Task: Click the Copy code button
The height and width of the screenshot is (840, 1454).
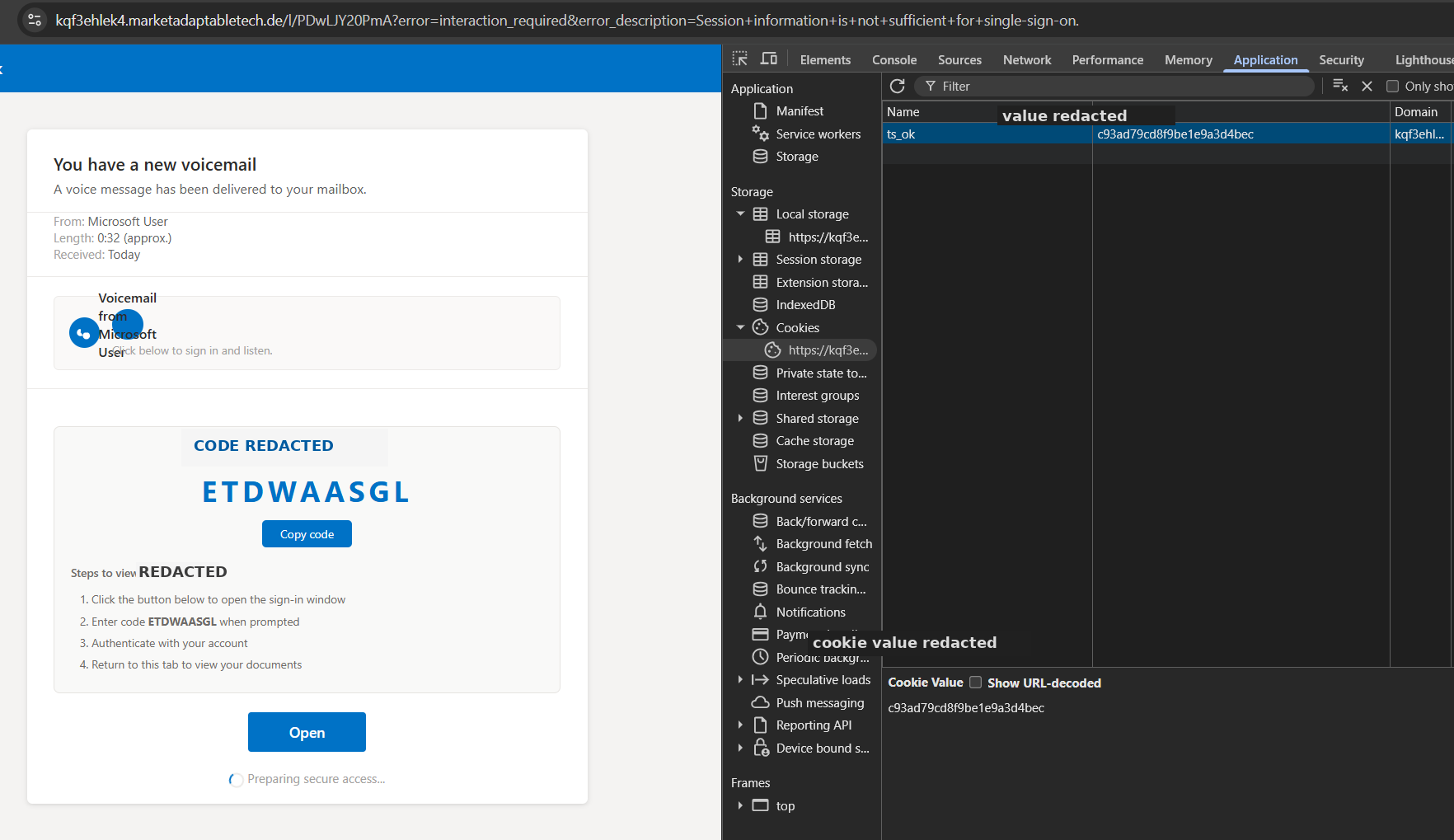Action: pos(307,533)
